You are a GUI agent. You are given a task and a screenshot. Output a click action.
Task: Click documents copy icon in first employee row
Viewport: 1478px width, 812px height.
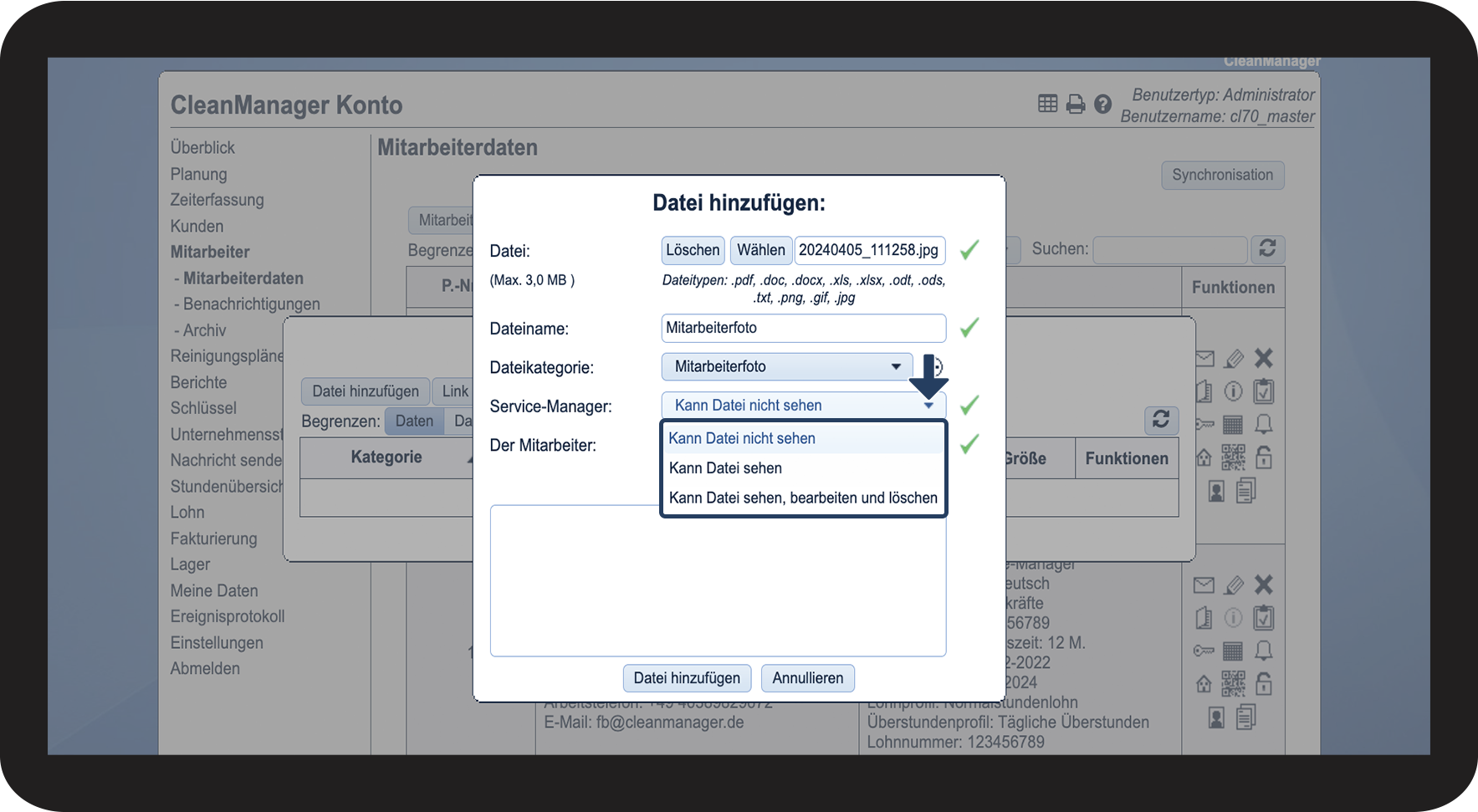1246,490
